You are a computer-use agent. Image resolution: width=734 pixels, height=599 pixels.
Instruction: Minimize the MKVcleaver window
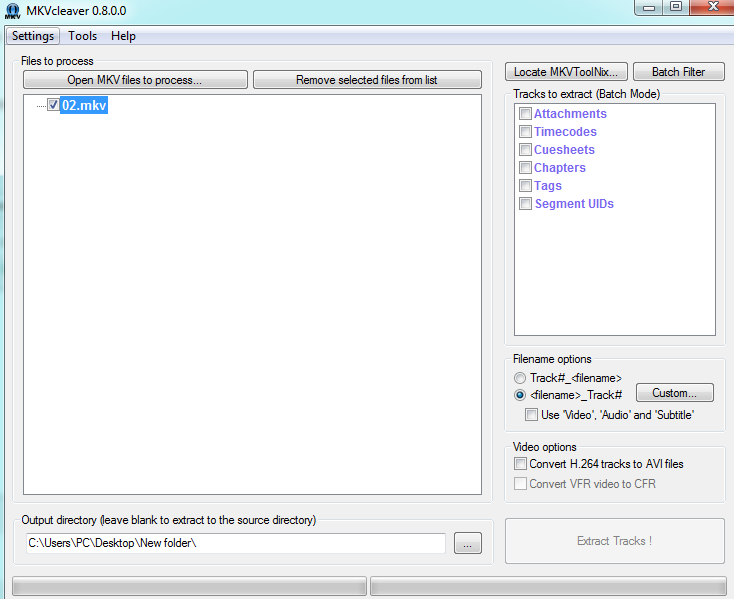point(649,7)
